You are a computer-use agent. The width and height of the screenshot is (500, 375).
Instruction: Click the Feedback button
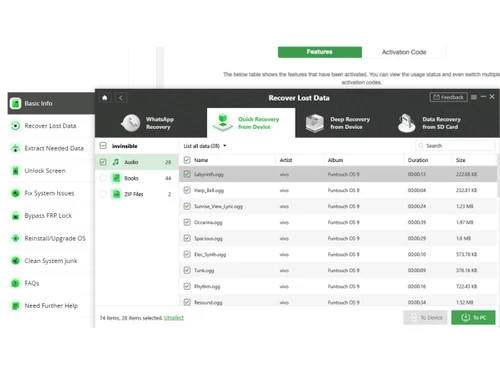point(448,97)
